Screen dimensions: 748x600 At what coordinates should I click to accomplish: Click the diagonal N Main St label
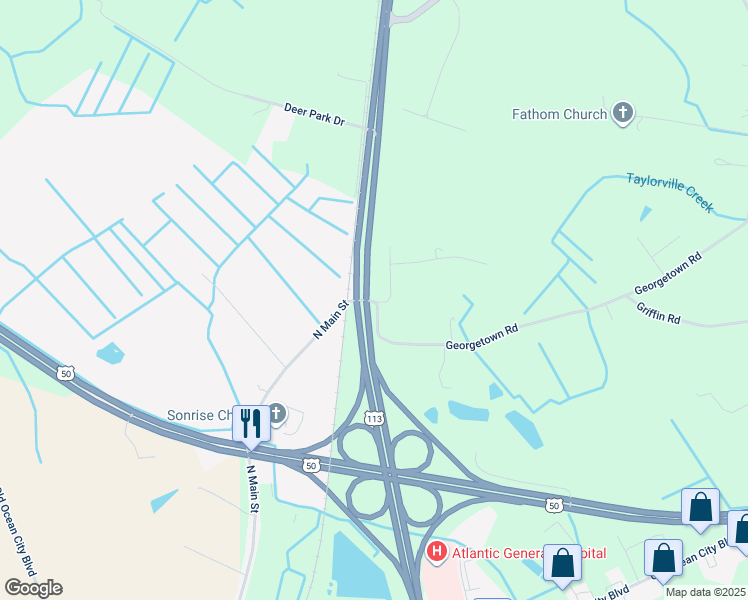[331, 319]
